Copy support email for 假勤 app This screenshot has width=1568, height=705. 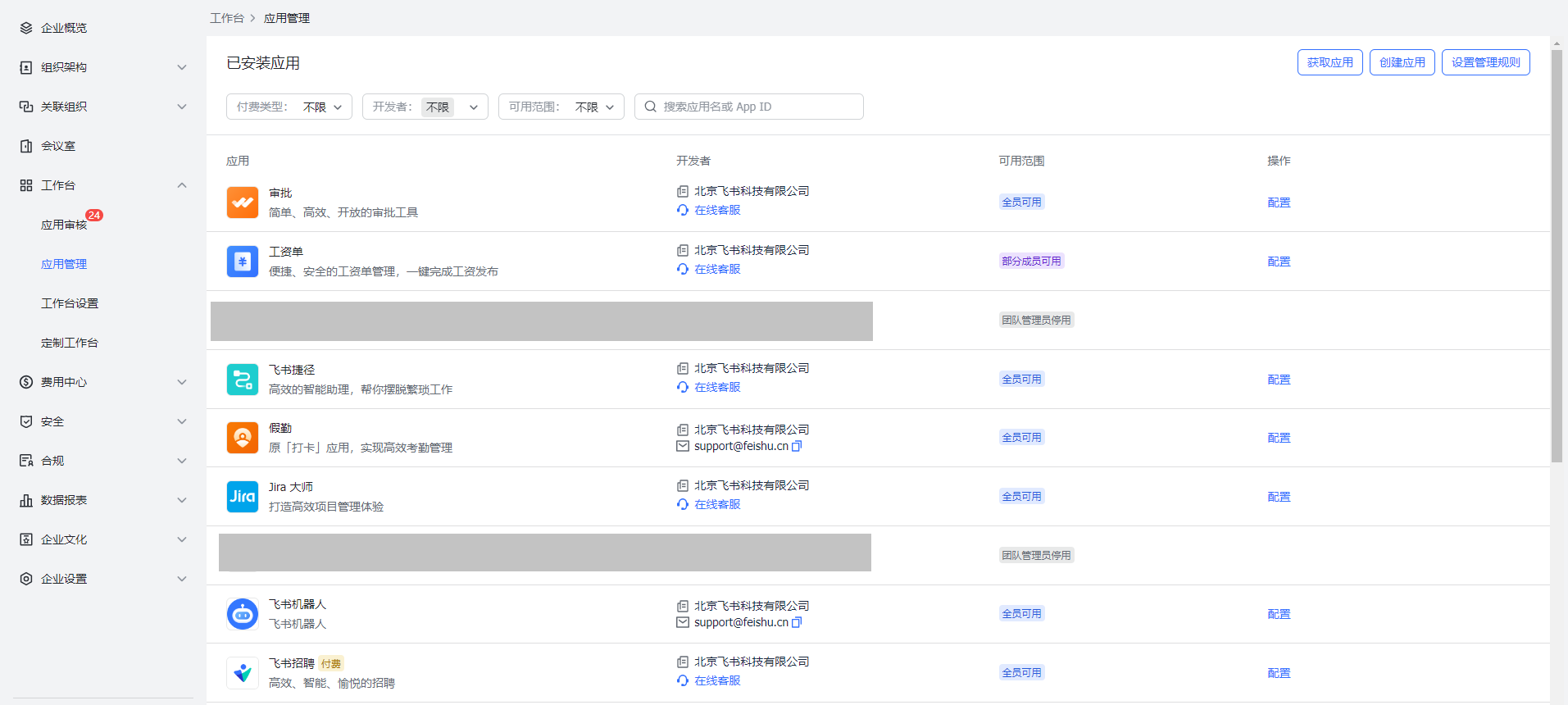[797, 447]
